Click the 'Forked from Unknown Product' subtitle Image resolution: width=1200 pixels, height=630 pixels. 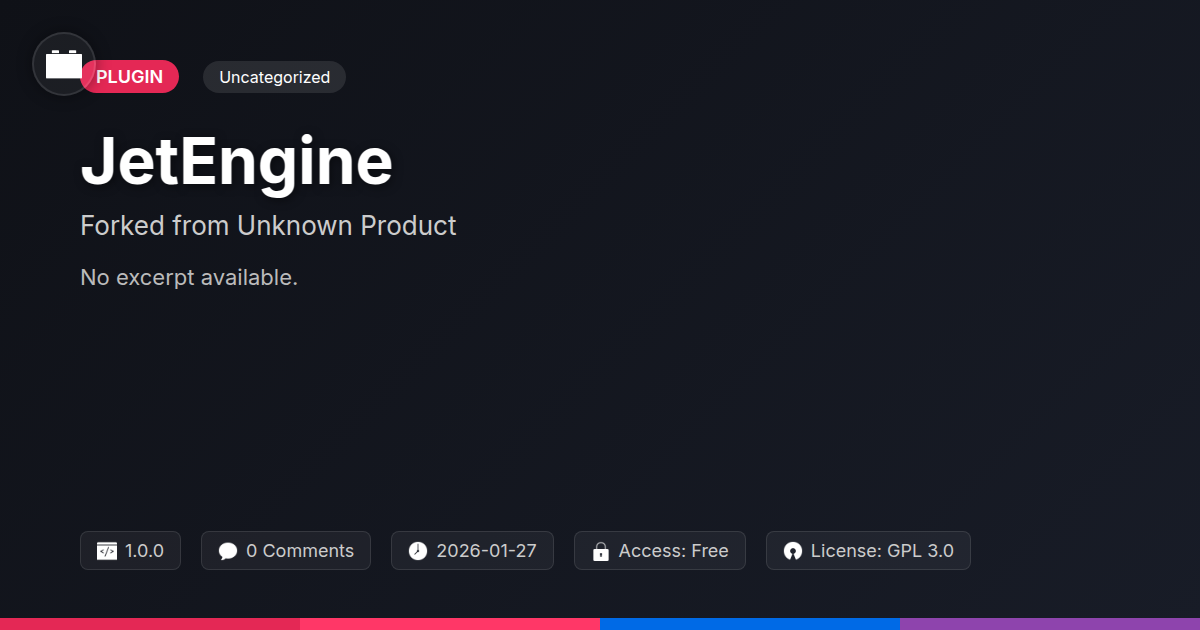(268, 226)
